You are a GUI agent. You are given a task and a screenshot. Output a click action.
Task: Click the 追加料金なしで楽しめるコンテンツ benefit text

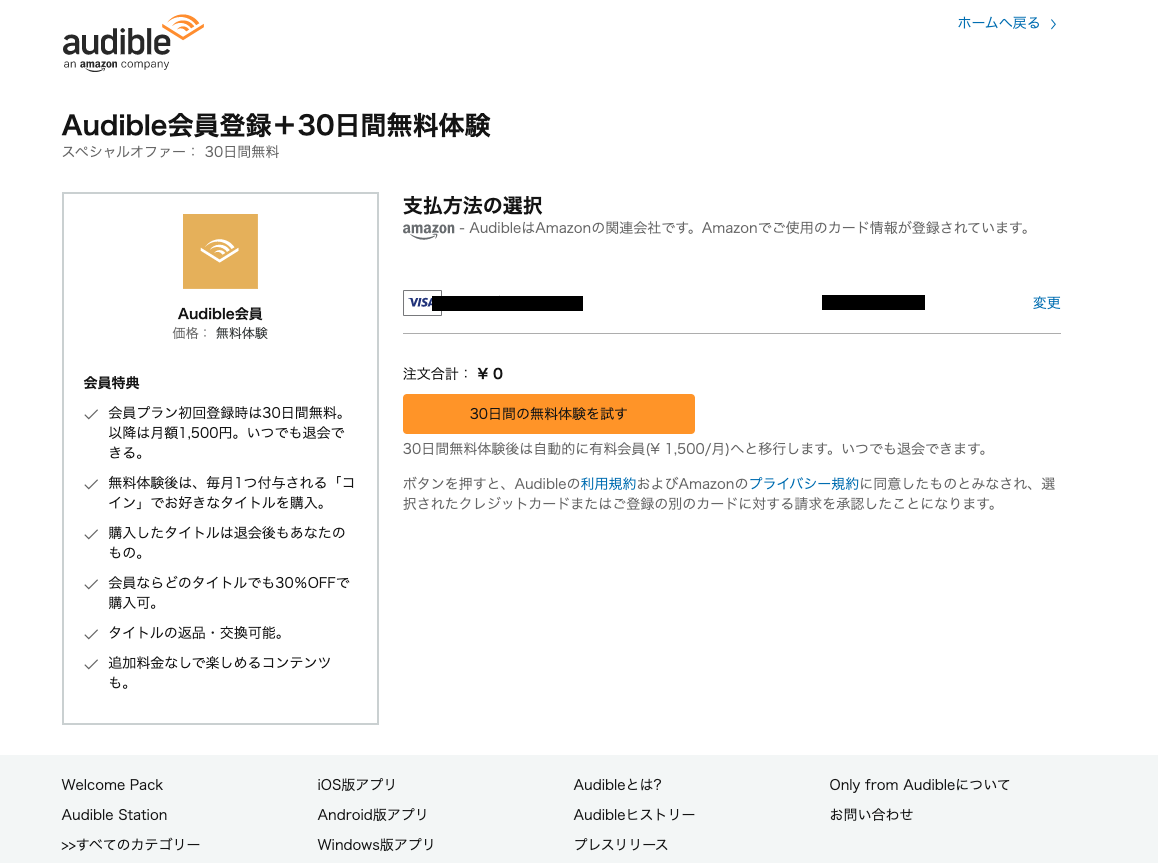point(219,673)
